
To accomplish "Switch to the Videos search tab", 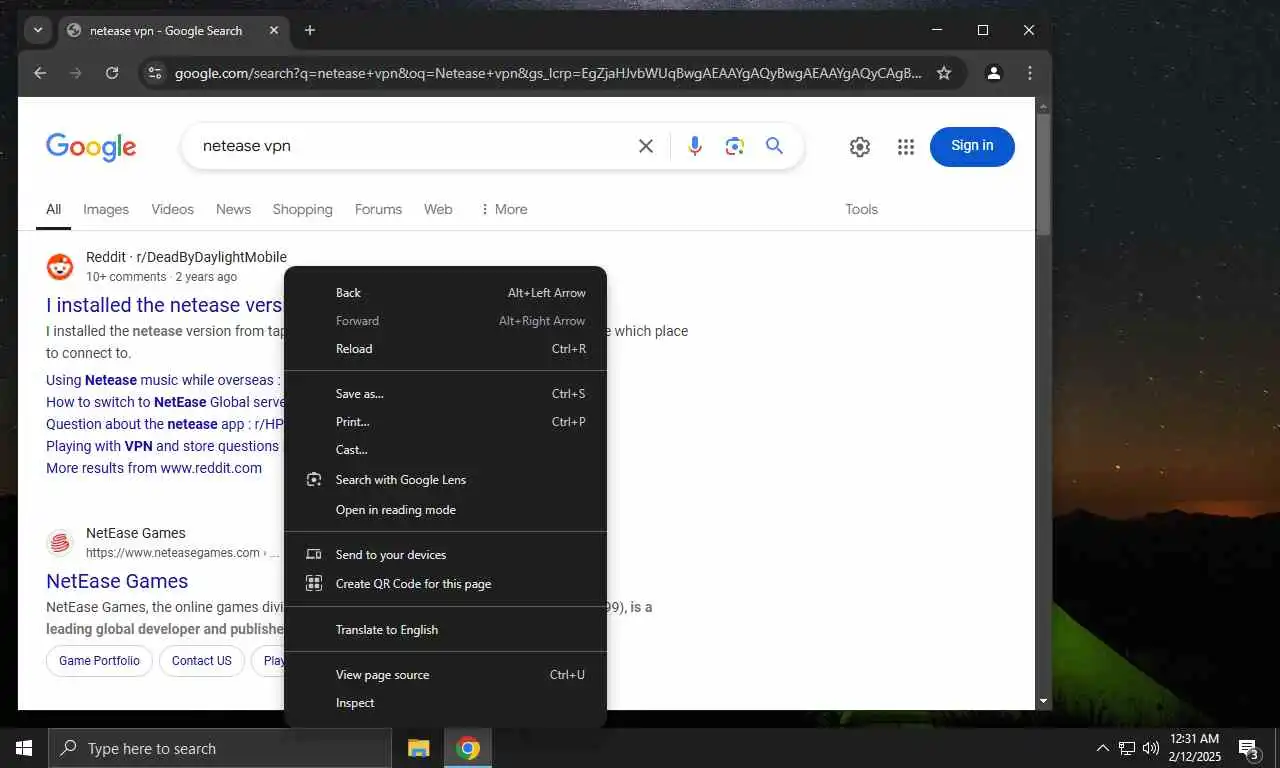I will click(x=172, y=209).
